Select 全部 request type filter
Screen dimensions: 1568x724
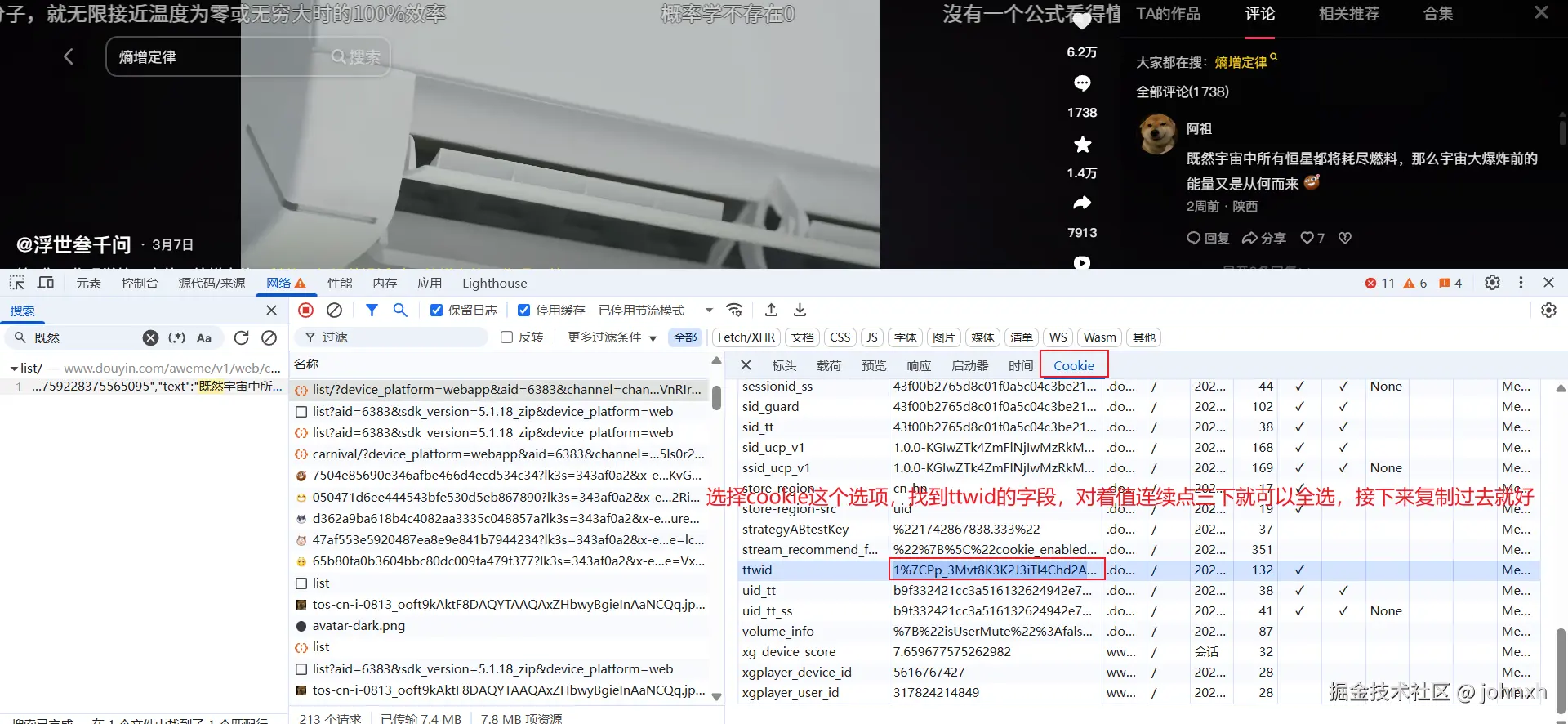coord(685,337)
